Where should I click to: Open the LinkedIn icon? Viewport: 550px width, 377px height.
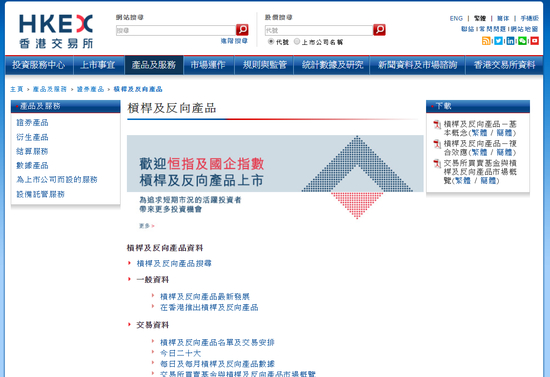(510, 41)
